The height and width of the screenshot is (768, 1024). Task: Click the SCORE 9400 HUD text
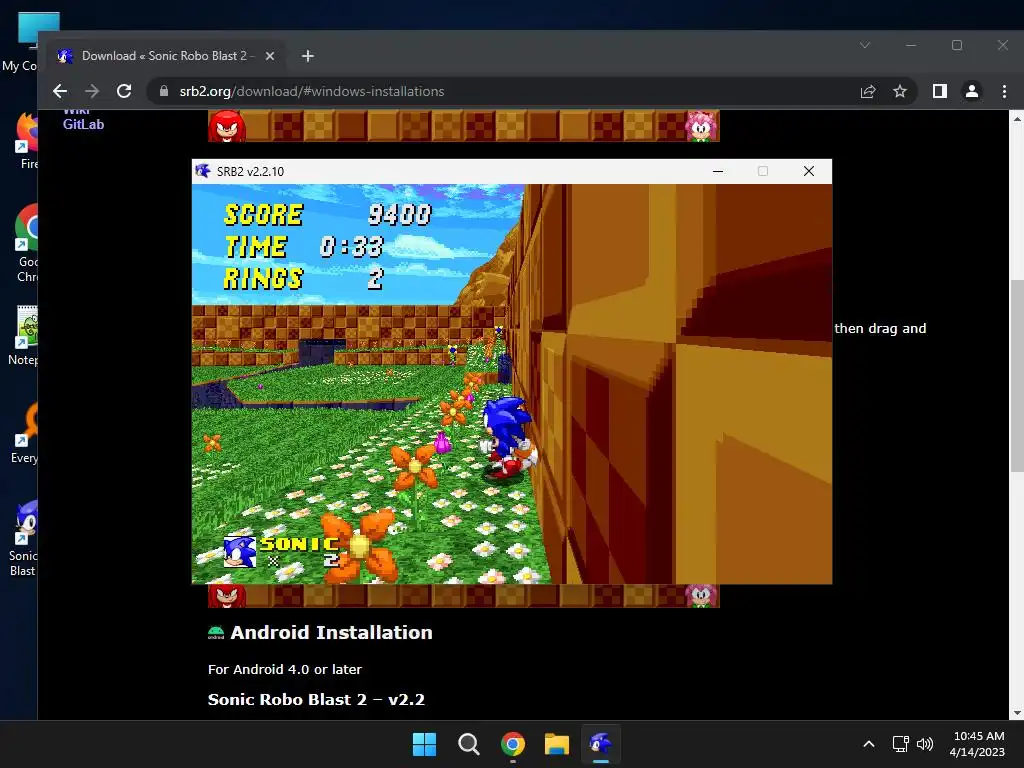[x=328, y=214]
